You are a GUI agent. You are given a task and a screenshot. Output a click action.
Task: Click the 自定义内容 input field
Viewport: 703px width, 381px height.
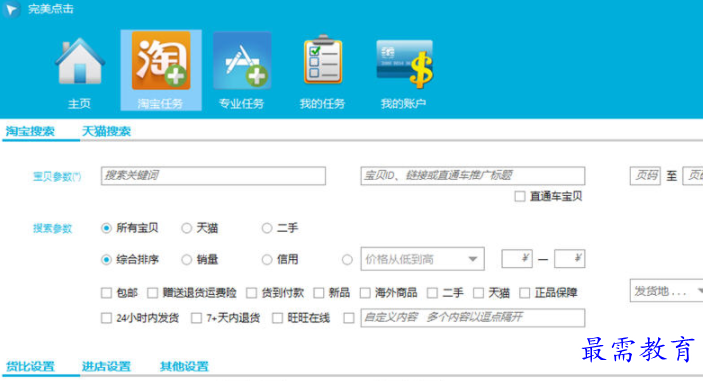click(x=473, y=318)
